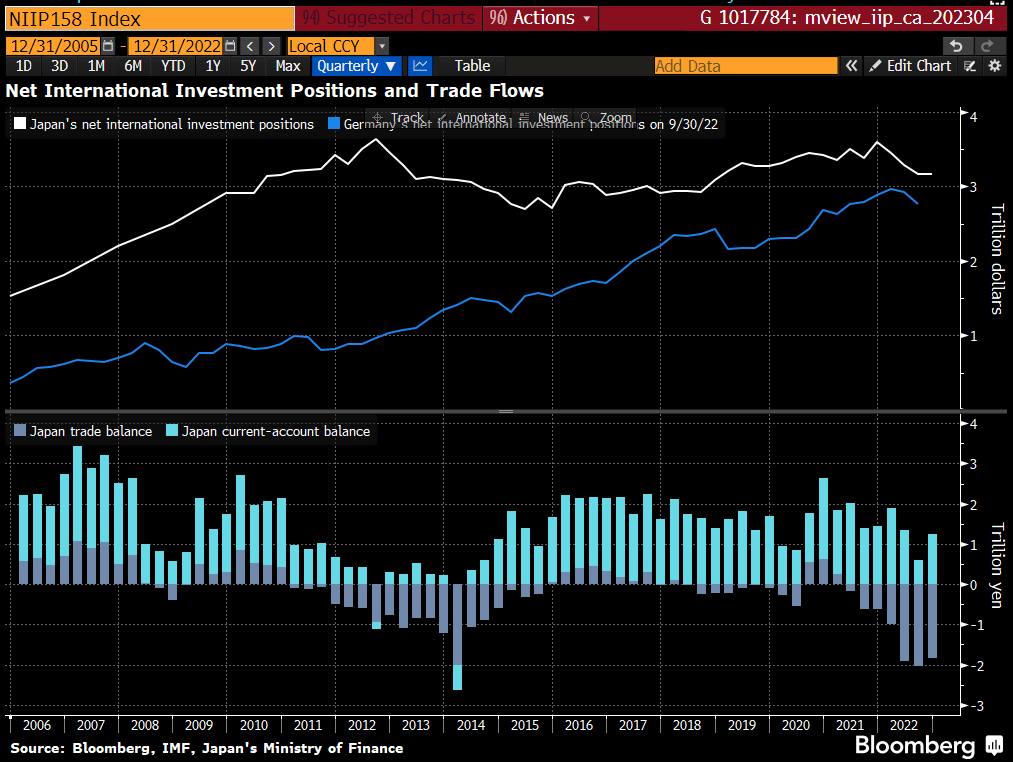This screenshot has height=762, width=1013.
Task: Click the undo arrow icon
Action: (957, 46)
